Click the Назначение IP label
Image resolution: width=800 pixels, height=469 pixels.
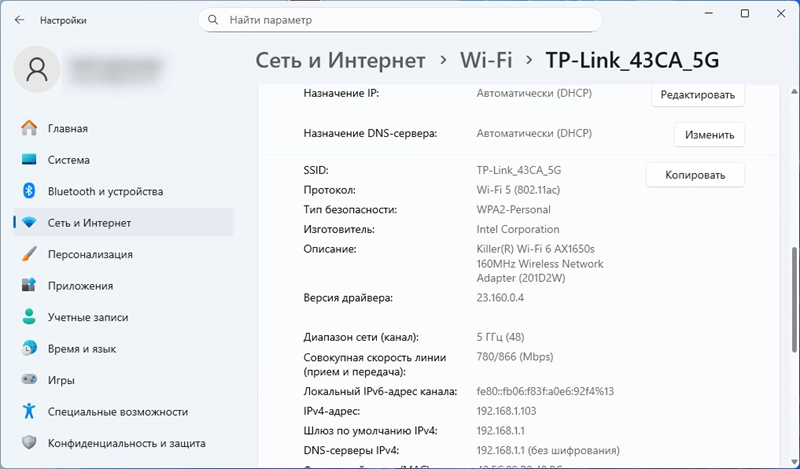tap(341, 93)
